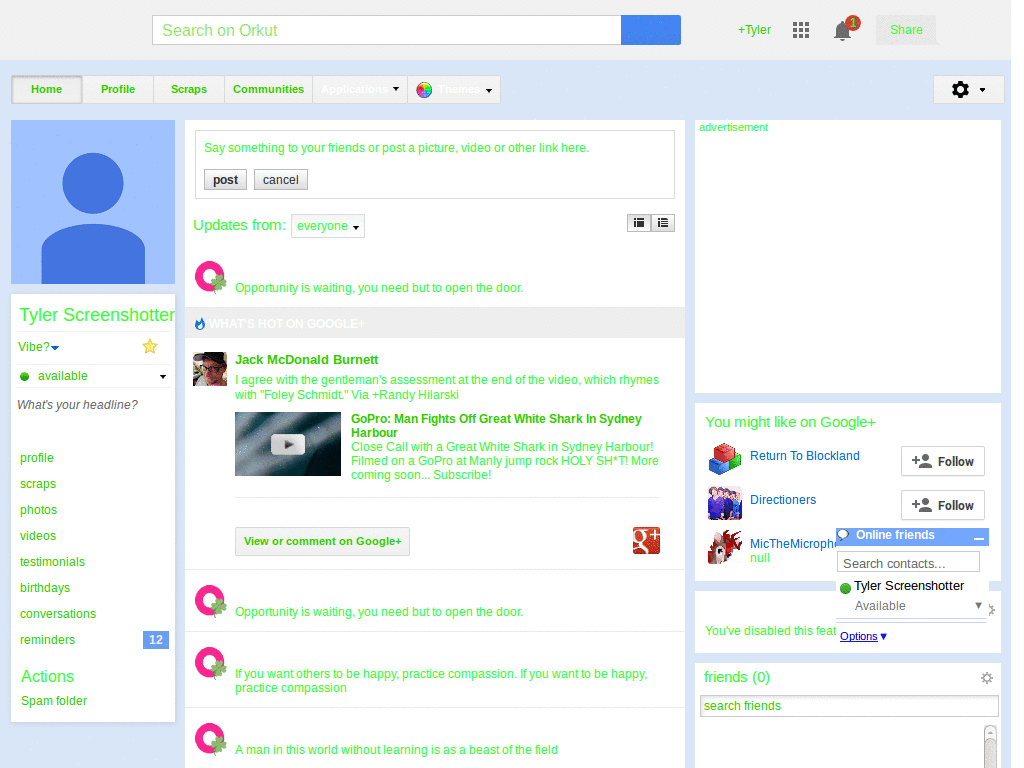Open the settings gear menu

968,89
